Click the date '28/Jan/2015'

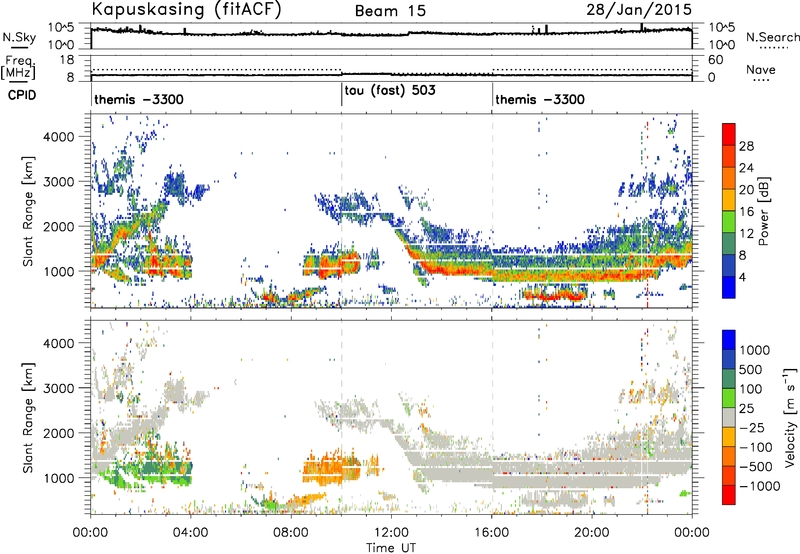click(x=639, y=9)
